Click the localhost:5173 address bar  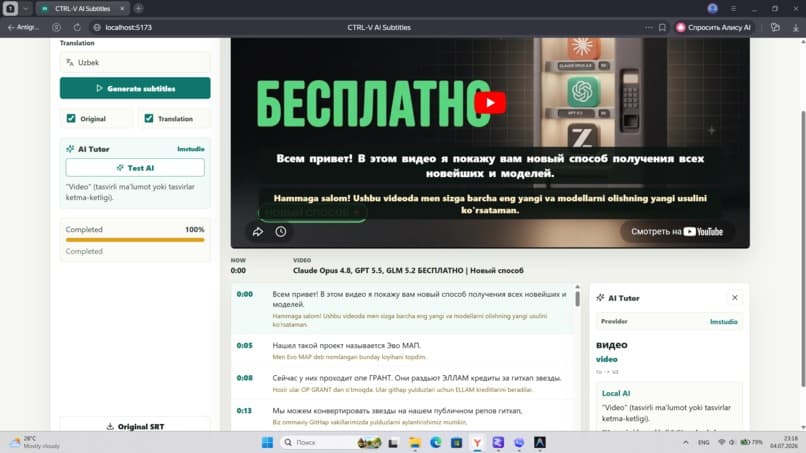[129, 27]
